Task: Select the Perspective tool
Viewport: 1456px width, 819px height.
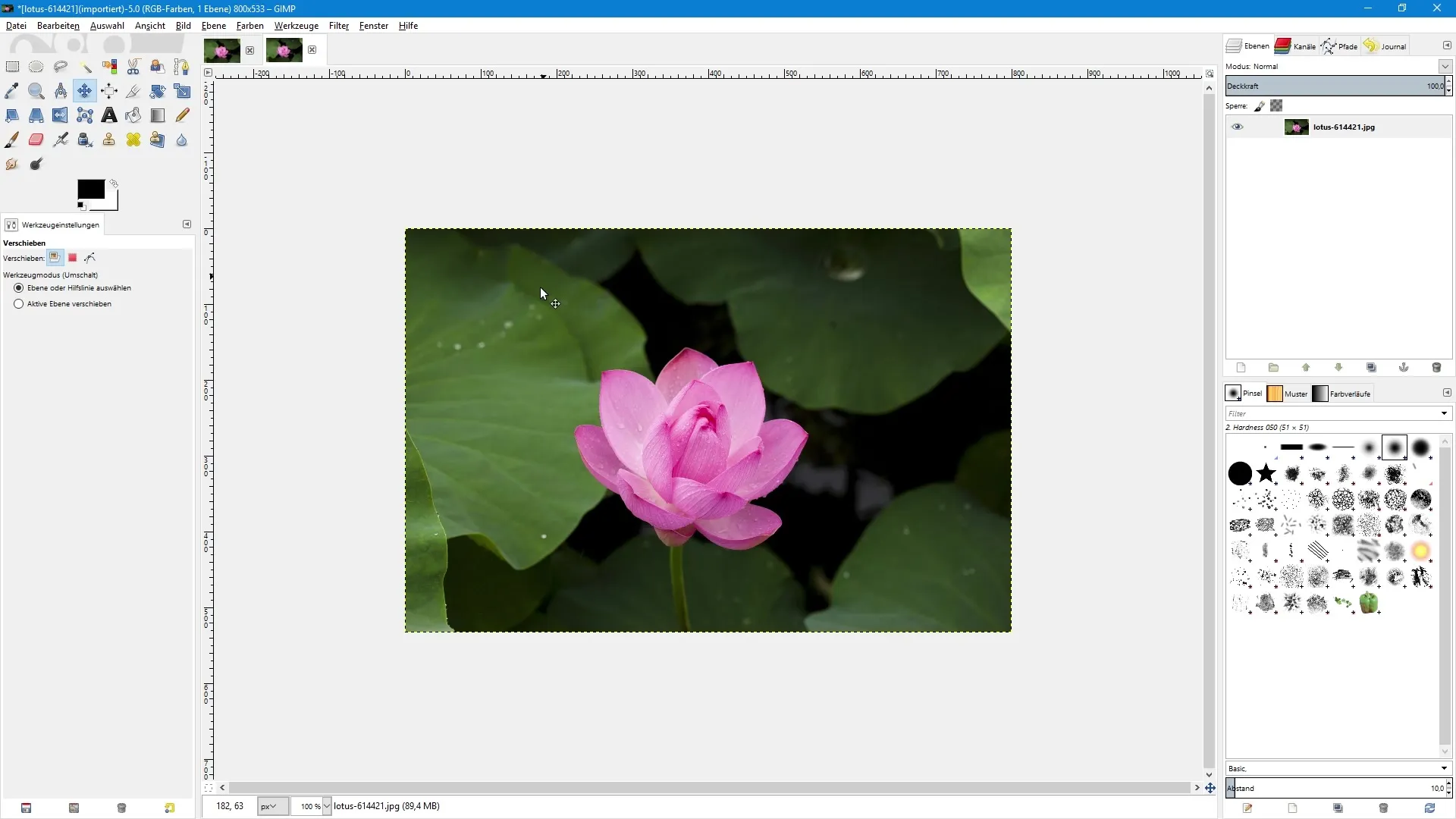Action: point(36,115)
